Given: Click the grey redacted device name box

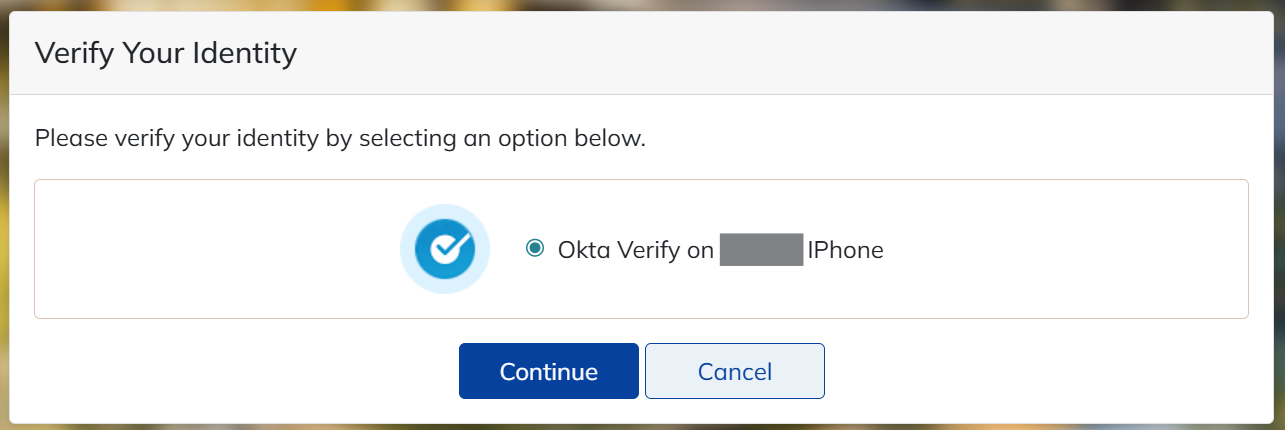Looking at the screenshot, I should (x=761, y=249).
